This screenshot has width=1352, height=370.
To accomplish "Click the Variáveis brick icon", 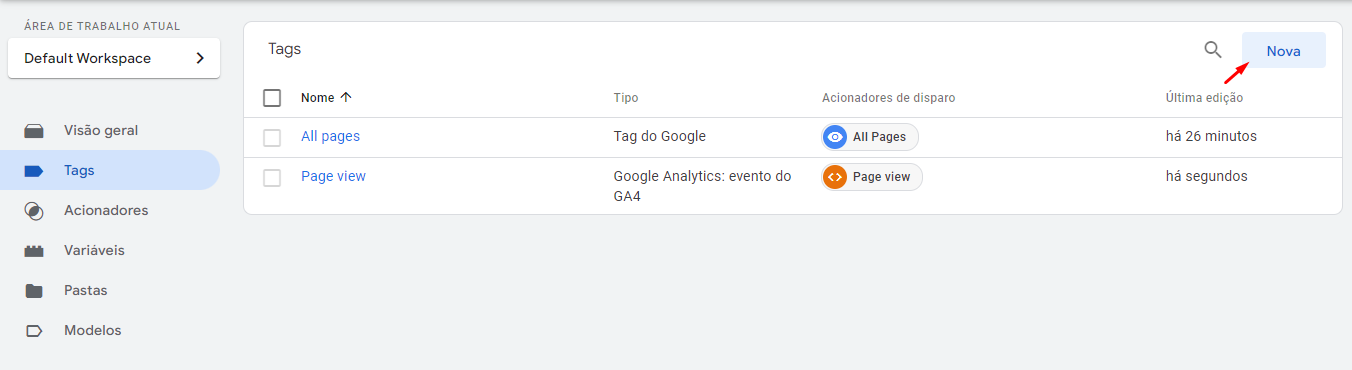I will pos(34,251).
